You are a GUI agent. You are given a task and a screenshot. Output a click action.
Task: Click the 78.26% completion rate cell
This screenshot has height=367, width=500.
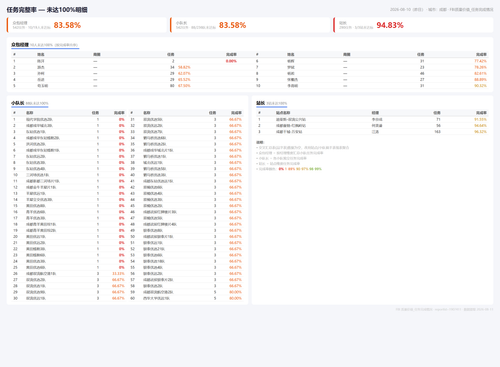[480, 67]
